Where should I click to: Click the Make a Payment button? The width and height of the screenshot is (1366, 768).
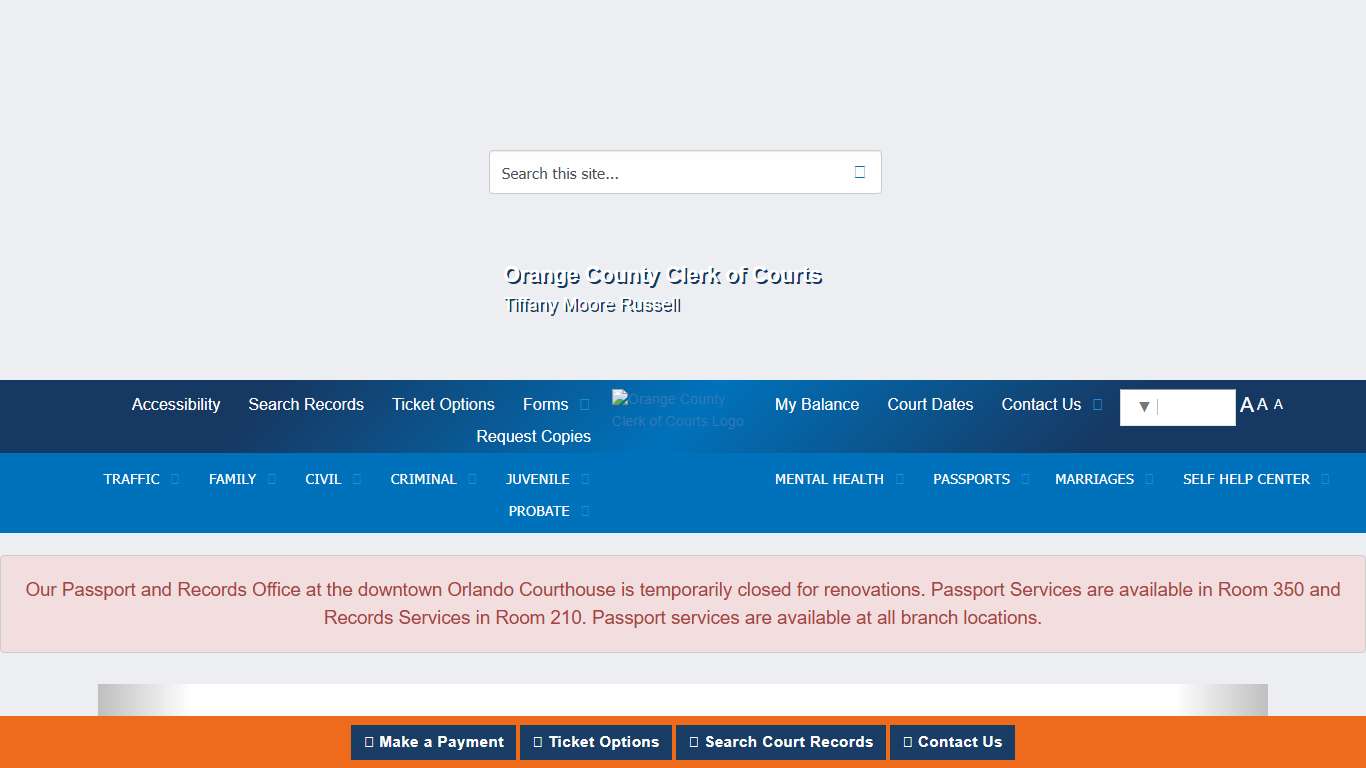tap(433, 742)
